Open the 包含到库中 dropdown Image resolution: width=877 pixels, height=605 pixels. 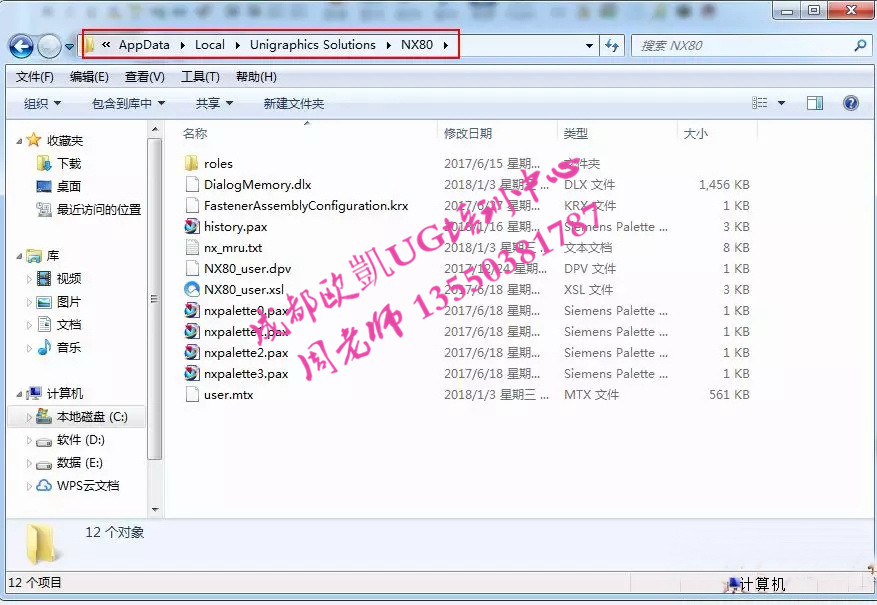click(x=129, y=103)
